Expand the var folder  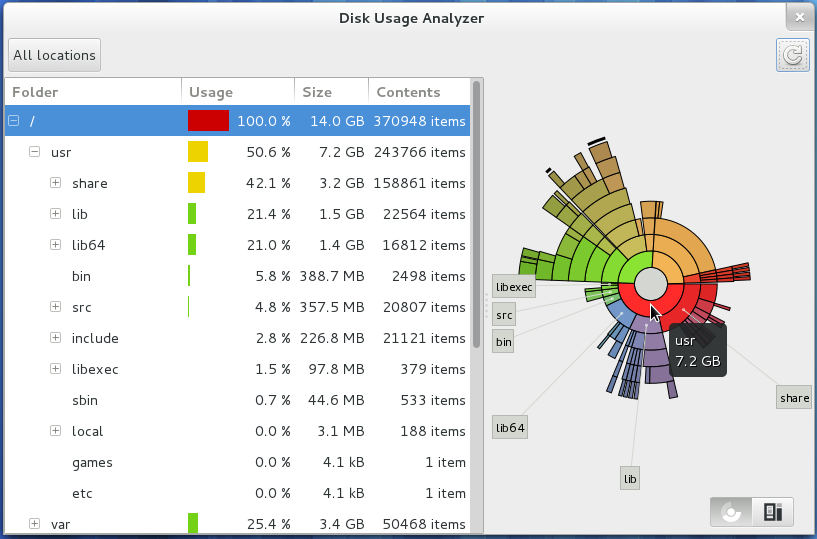coord(34,523)
